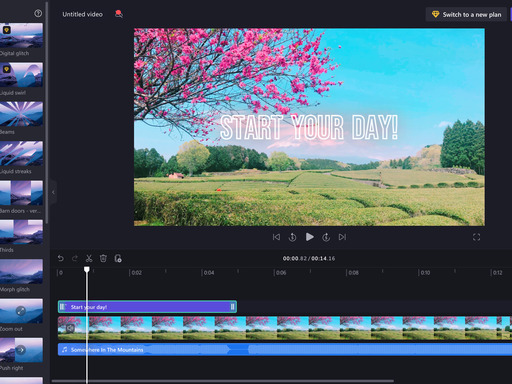
Task: Play the video preview
Action: 309,237
